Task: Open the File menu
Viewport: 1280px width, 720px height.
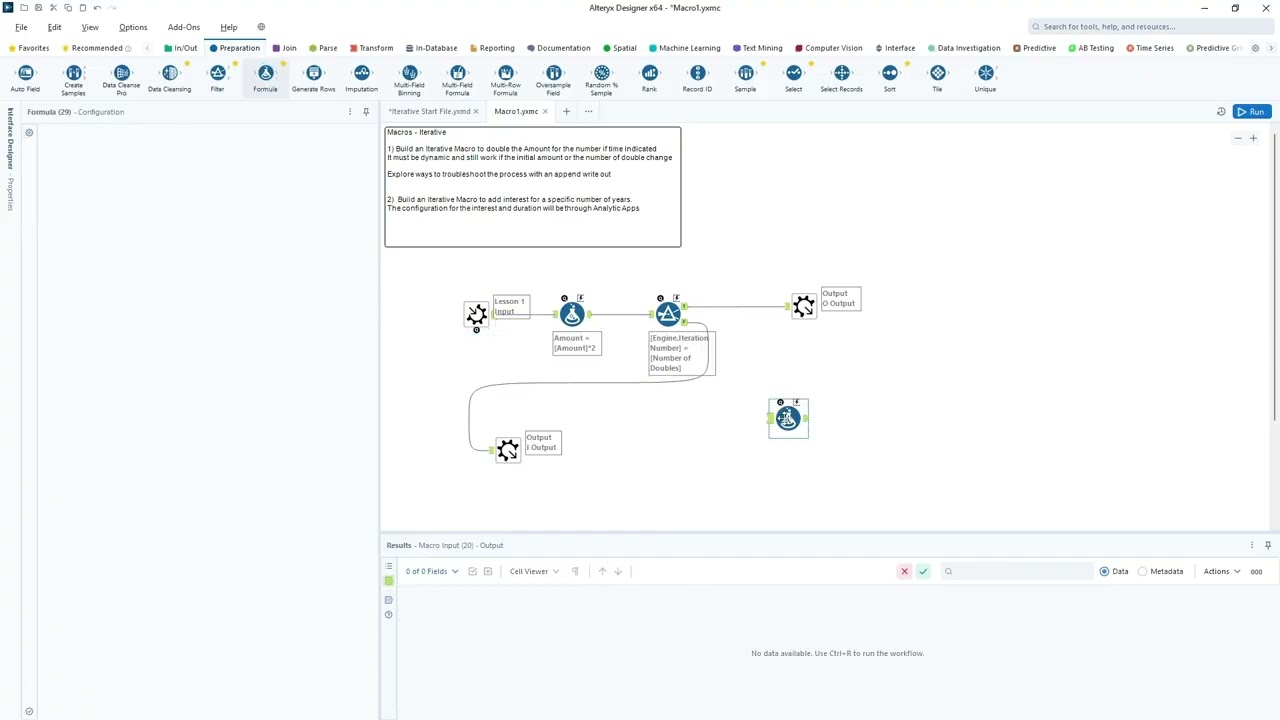Action: pyautogui.click(x=21, y=27)
